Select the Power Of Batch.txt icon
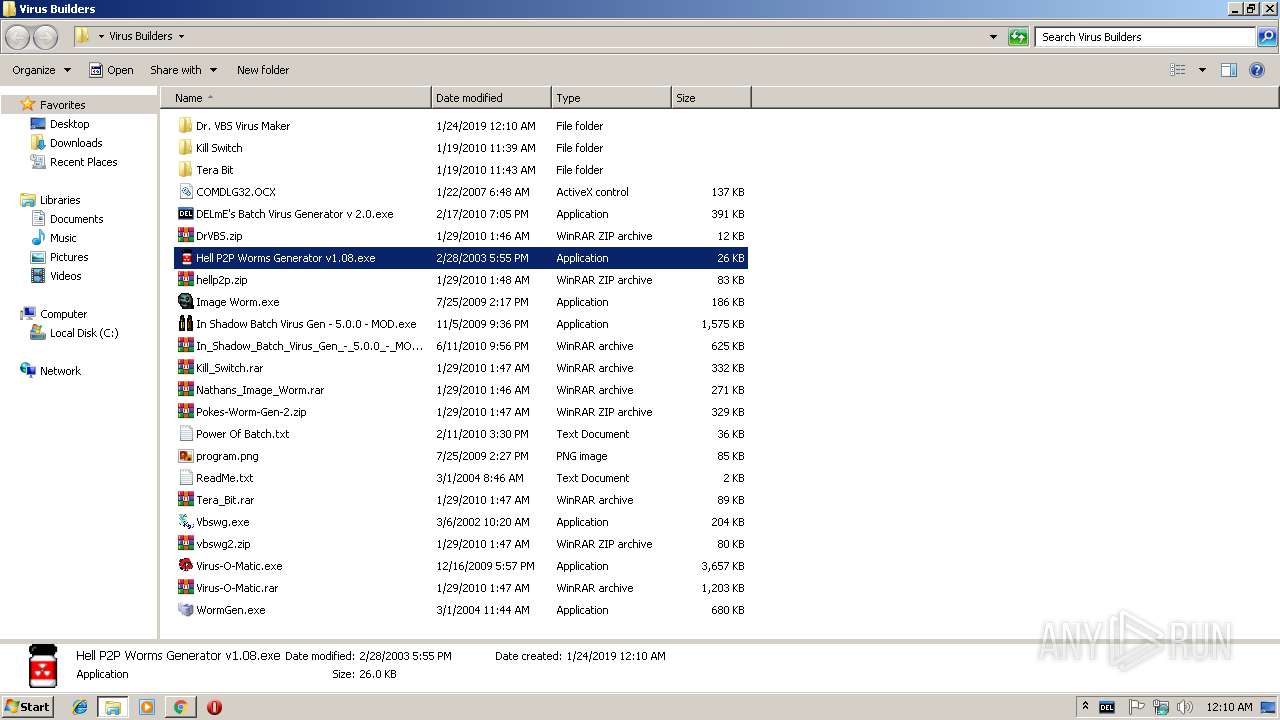1280x720 pixels. coord(185,434)
